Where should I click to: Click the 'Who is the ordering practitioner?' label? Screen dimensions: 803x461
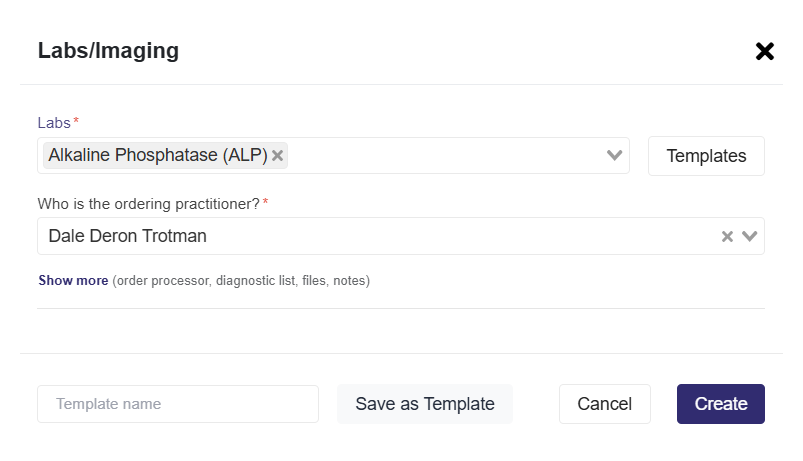click(x=149, y=204)
